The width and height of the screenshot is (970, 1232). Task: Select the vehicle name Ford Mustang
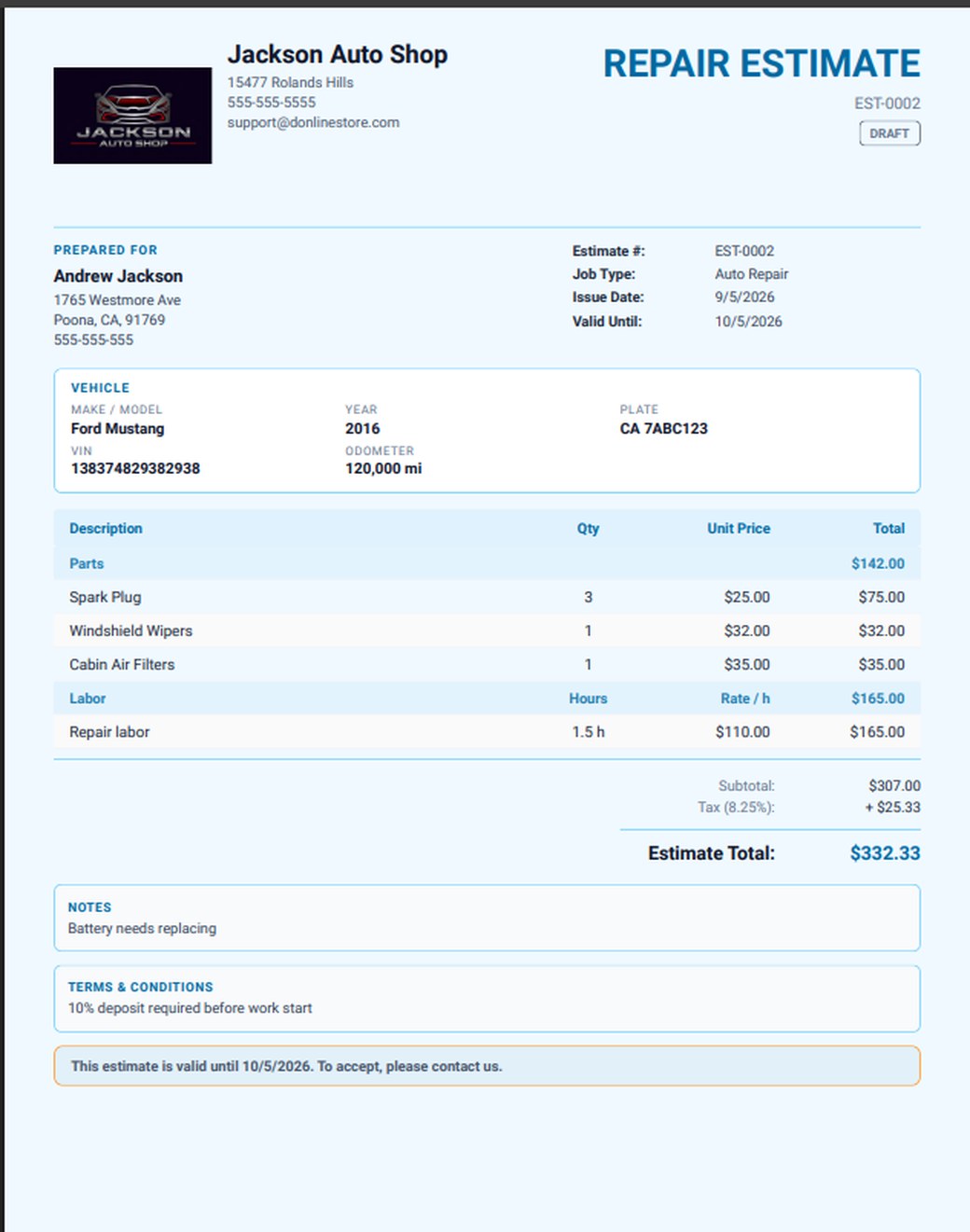click(118, 428)
